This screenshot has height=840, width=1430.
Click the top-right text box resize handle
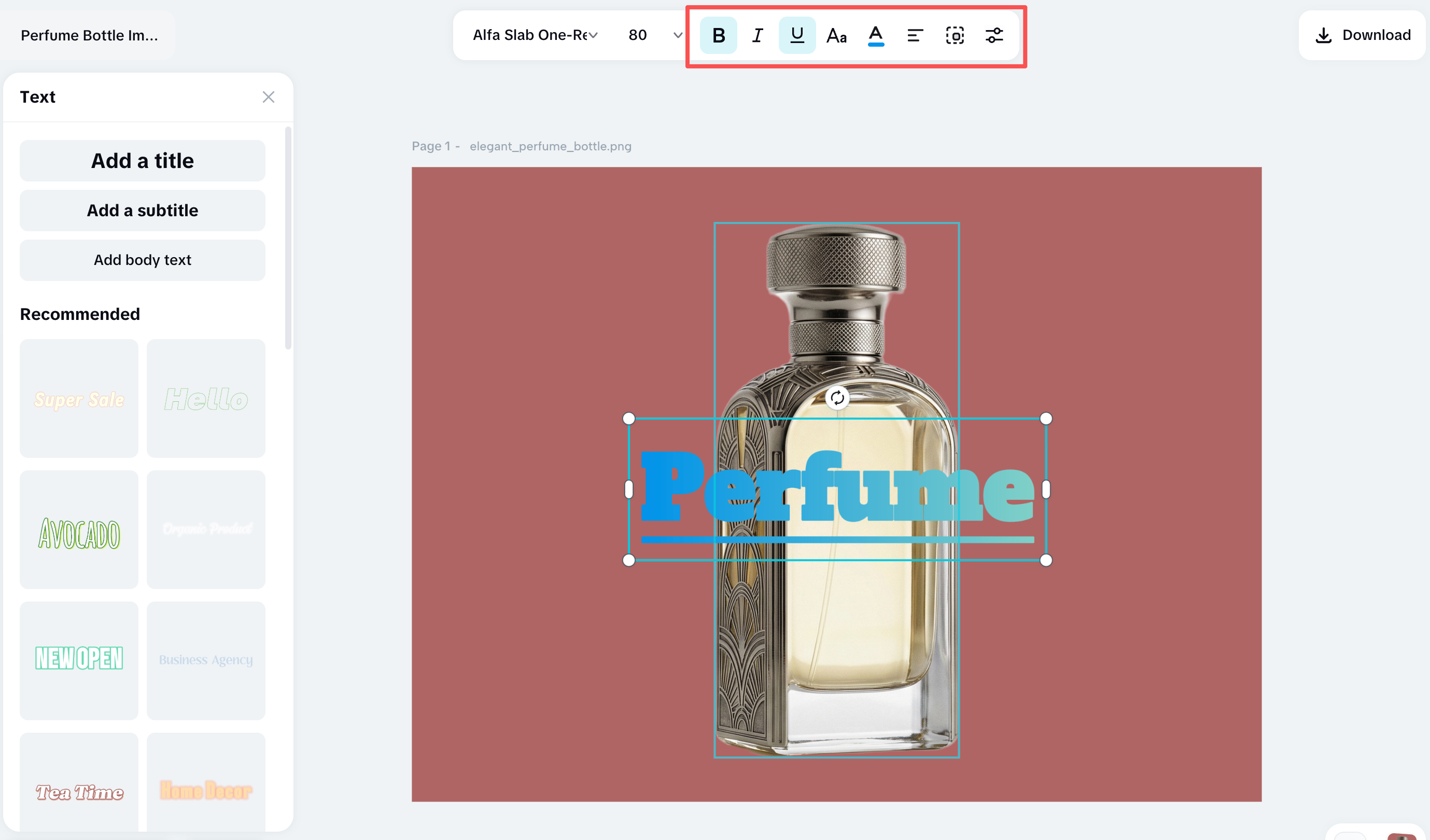coord(1046,419)
